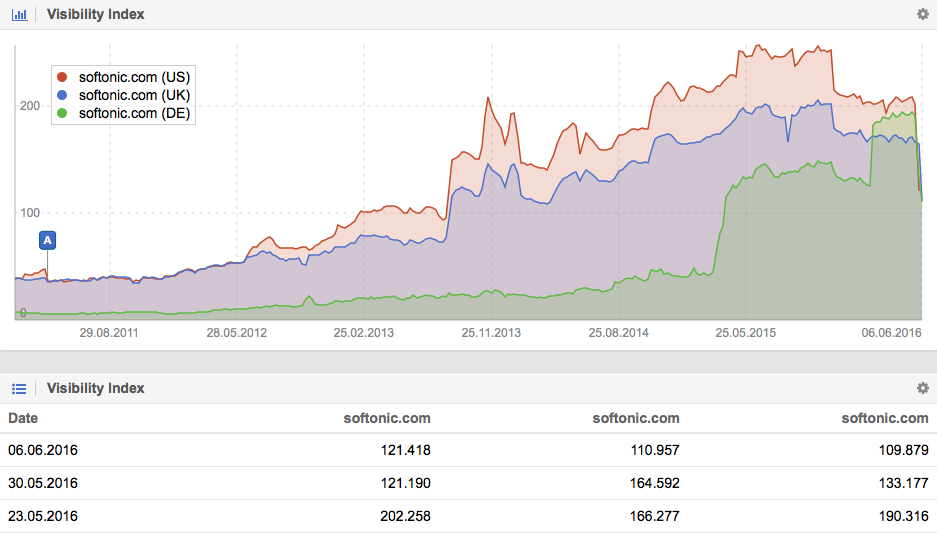
Task: Toggle softonic.com (DE) legend label
Action: click(x=134, y=113)
